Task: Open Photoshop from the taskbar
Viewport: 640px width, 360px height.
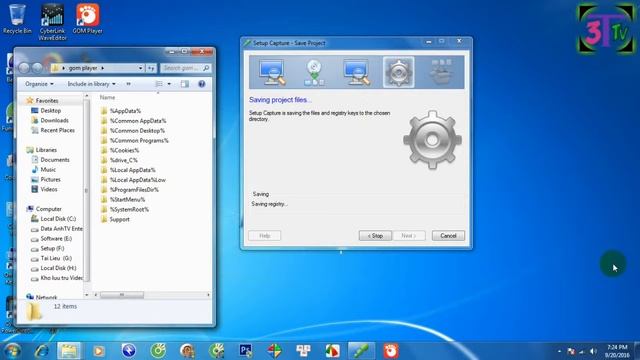Action: pos(245,351)
